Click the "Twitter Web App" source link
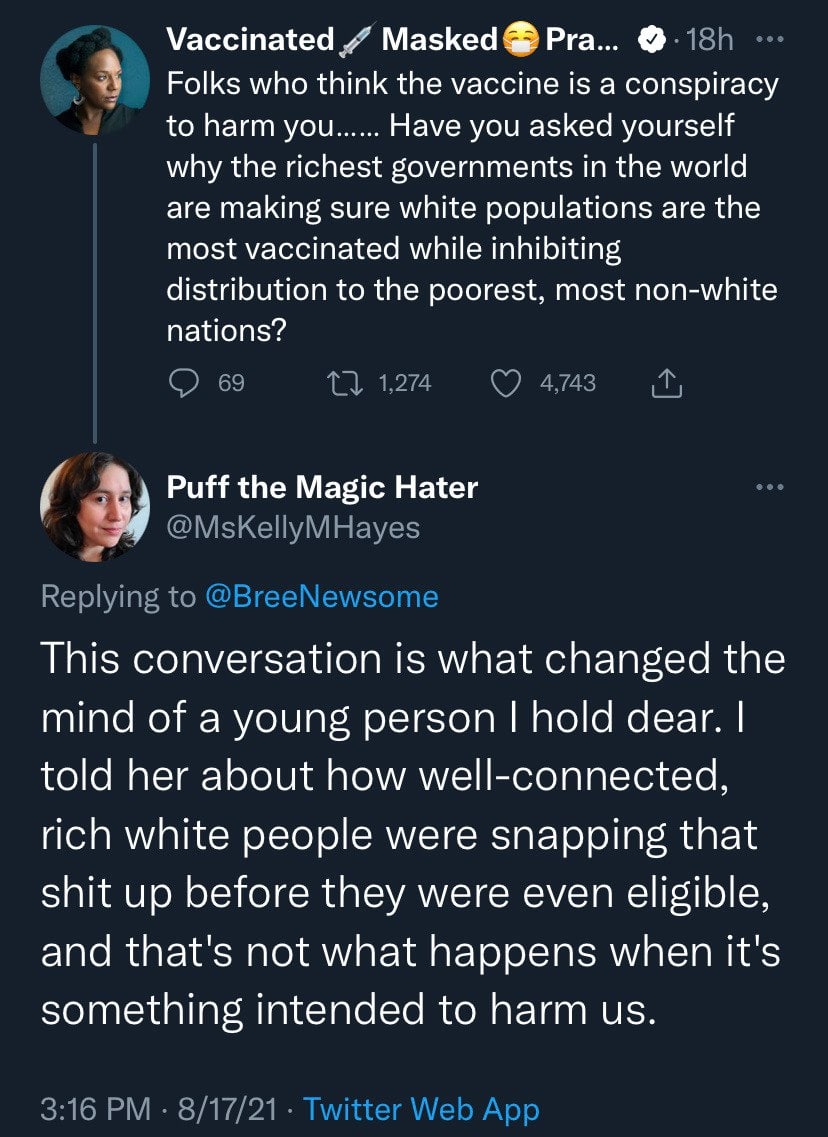 [x=421, y=1109]
